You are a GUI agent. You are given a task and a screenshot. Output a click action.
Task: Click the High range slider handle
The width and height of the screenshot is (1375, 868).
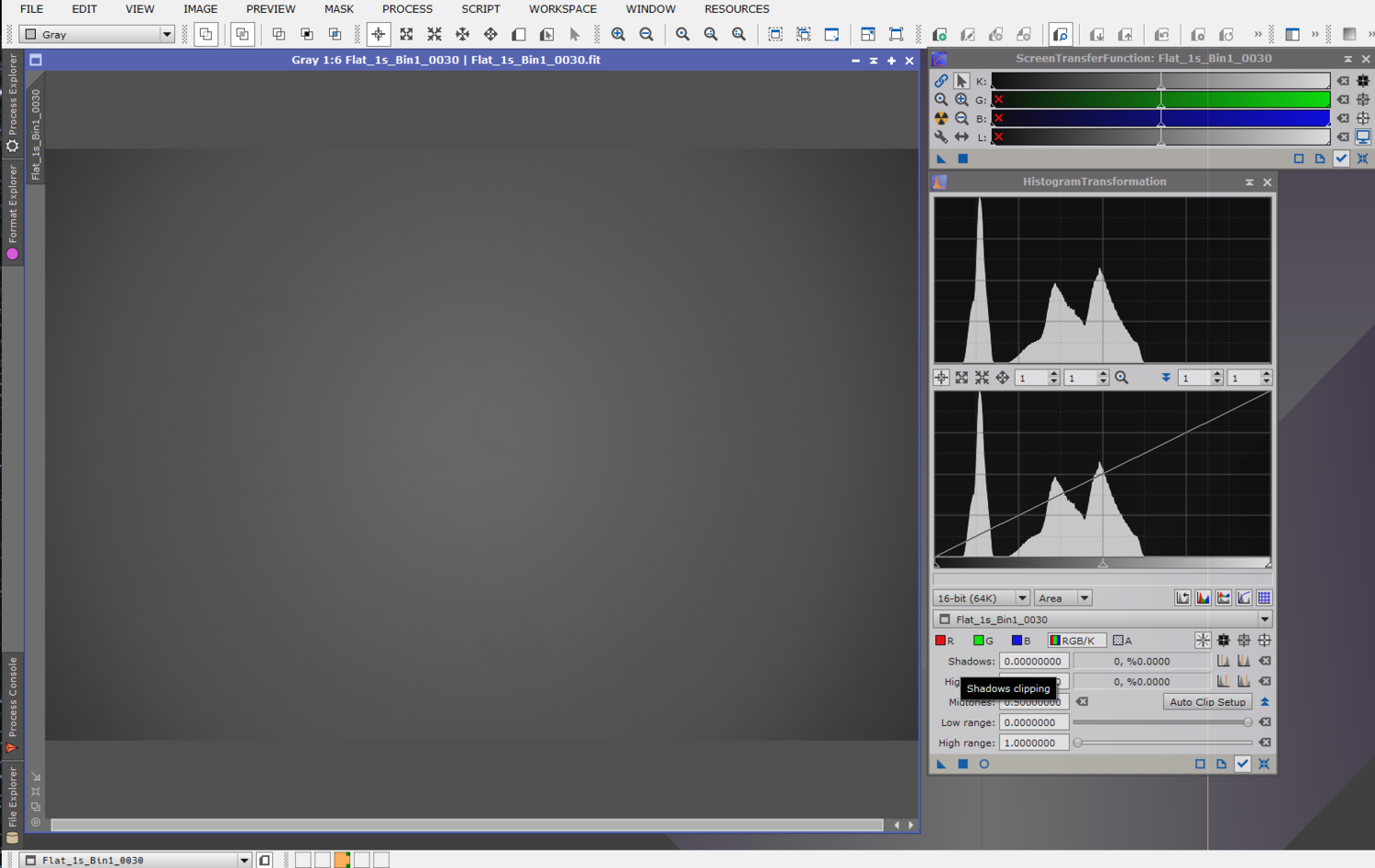click(x=1078, y=742)
